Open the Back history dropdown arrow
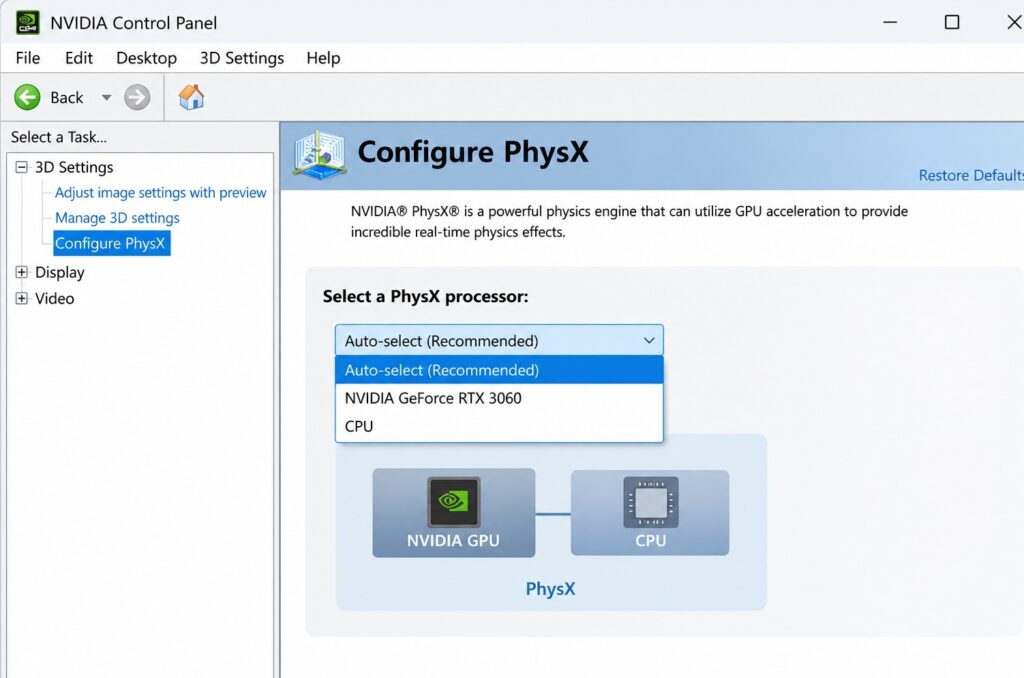 (106, 98)
